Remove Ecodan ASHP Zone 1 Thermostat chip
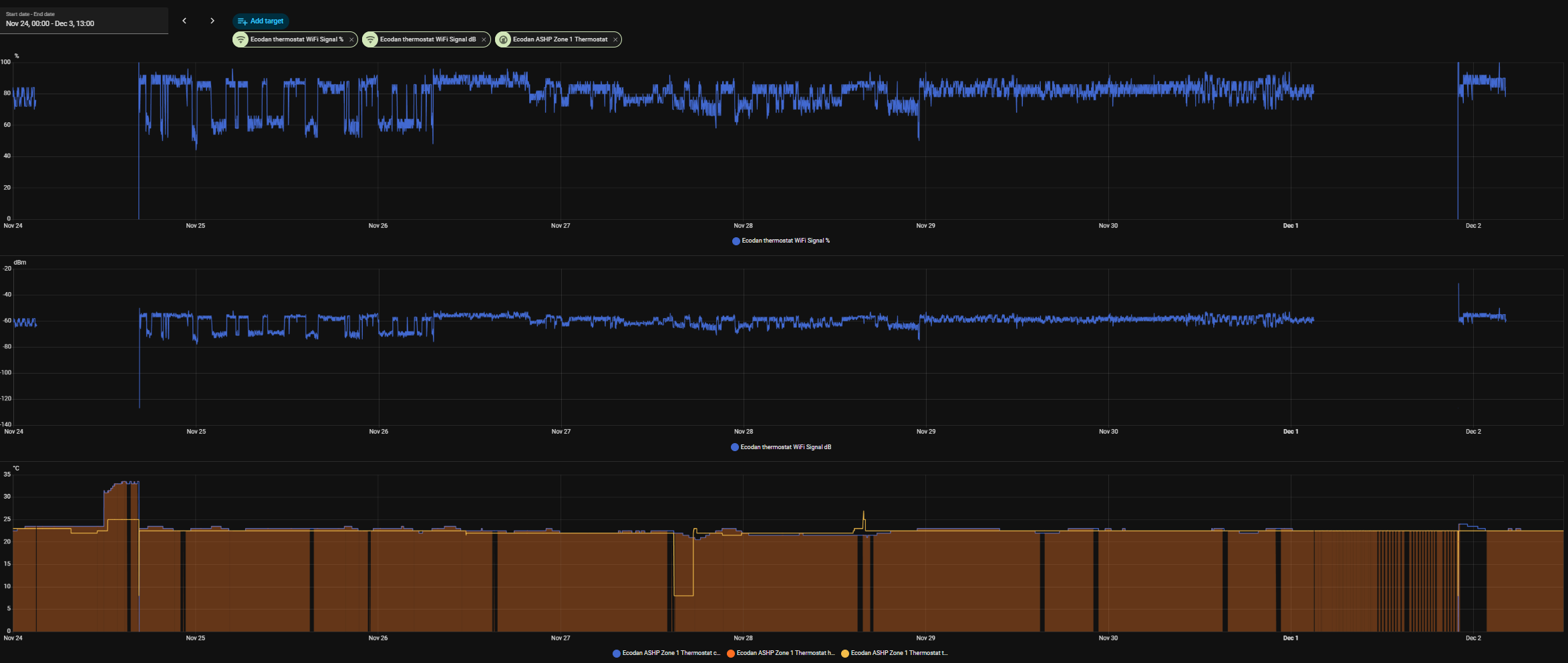1568x663 pixels. click(x=615, y=40)
